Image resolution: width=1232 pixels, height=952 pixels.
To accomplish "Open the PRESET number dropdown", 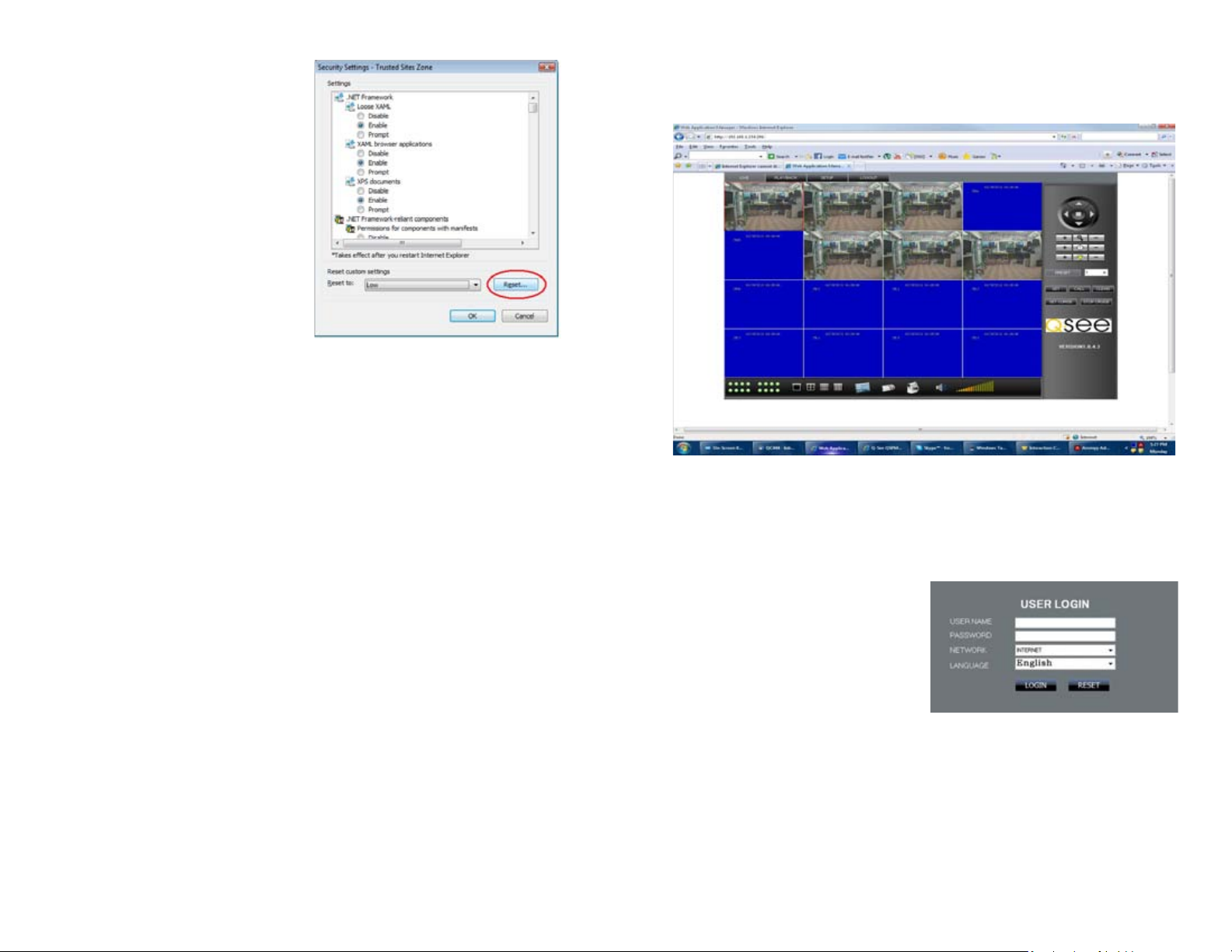I will [1096, 273].
